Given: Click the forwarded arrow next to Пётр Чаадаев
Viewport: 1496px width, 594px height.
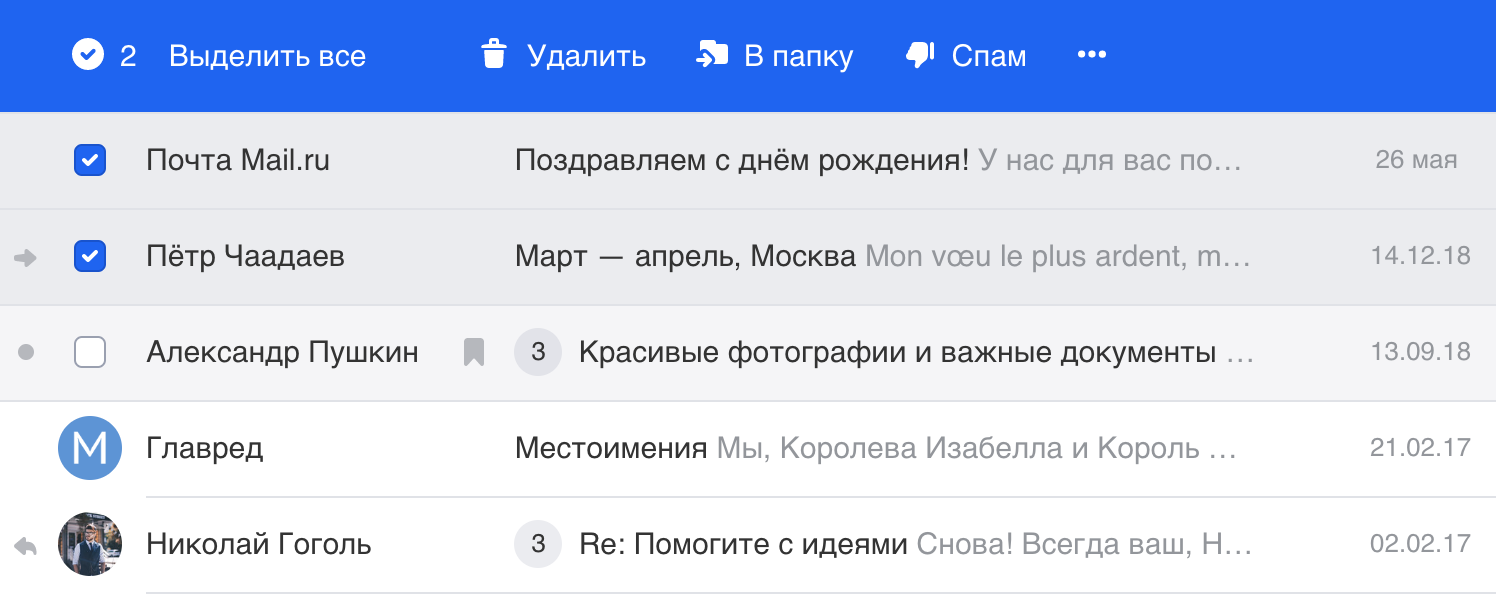Looking at the screenshot, I should coord(26,258).
